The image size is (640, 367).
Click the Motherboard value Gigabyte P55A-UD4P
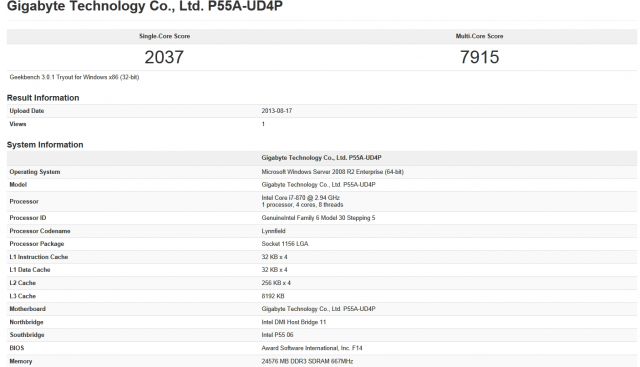(x=318, y=309)
